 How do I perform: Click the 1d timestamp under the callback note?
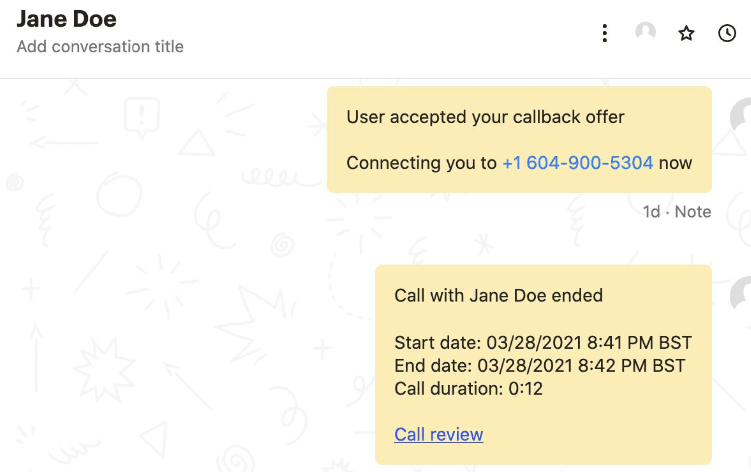tap(651, 212)
